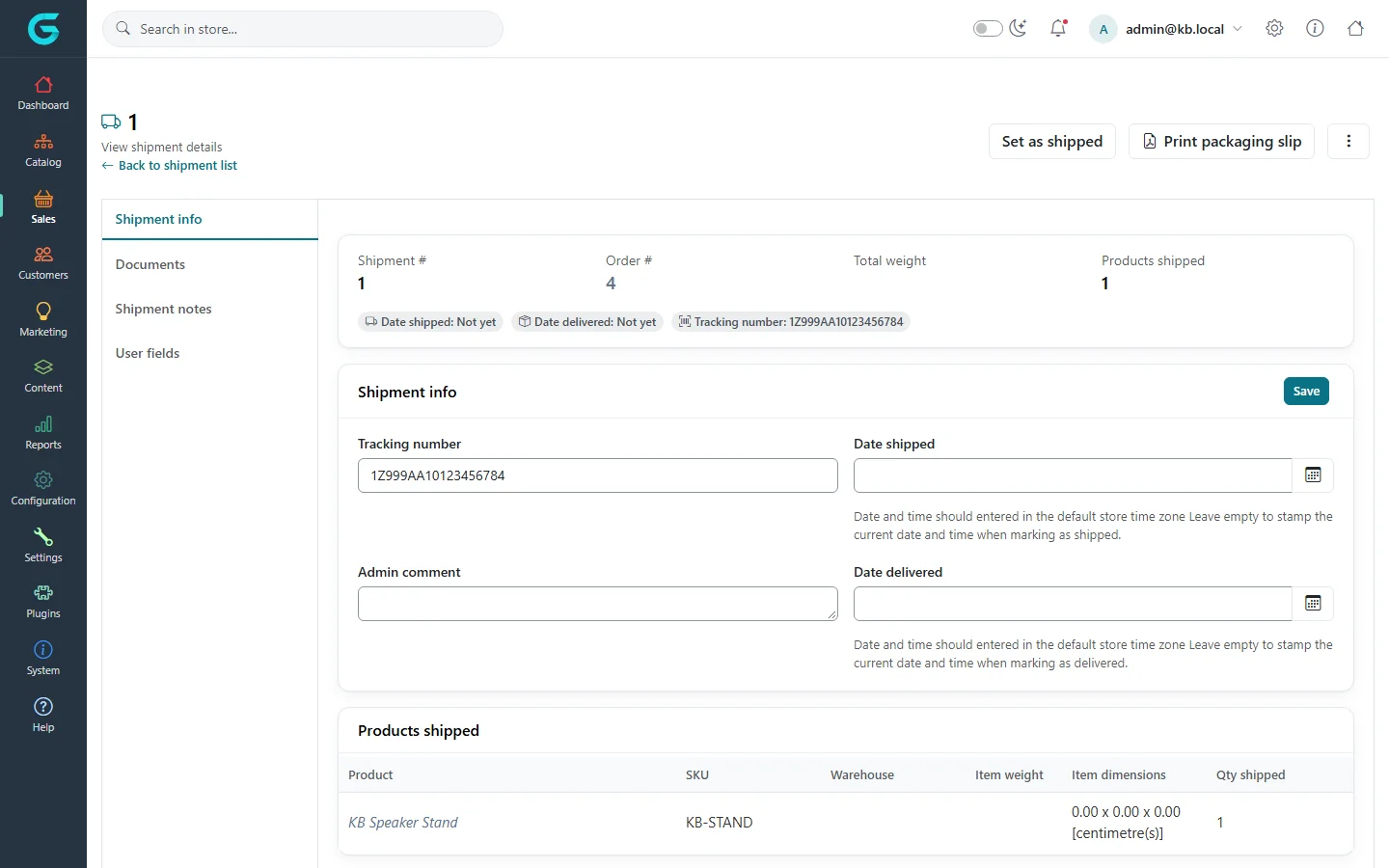Select the Shipment notes tab
The image size is (1389, 868).
[x=209, y=309]
